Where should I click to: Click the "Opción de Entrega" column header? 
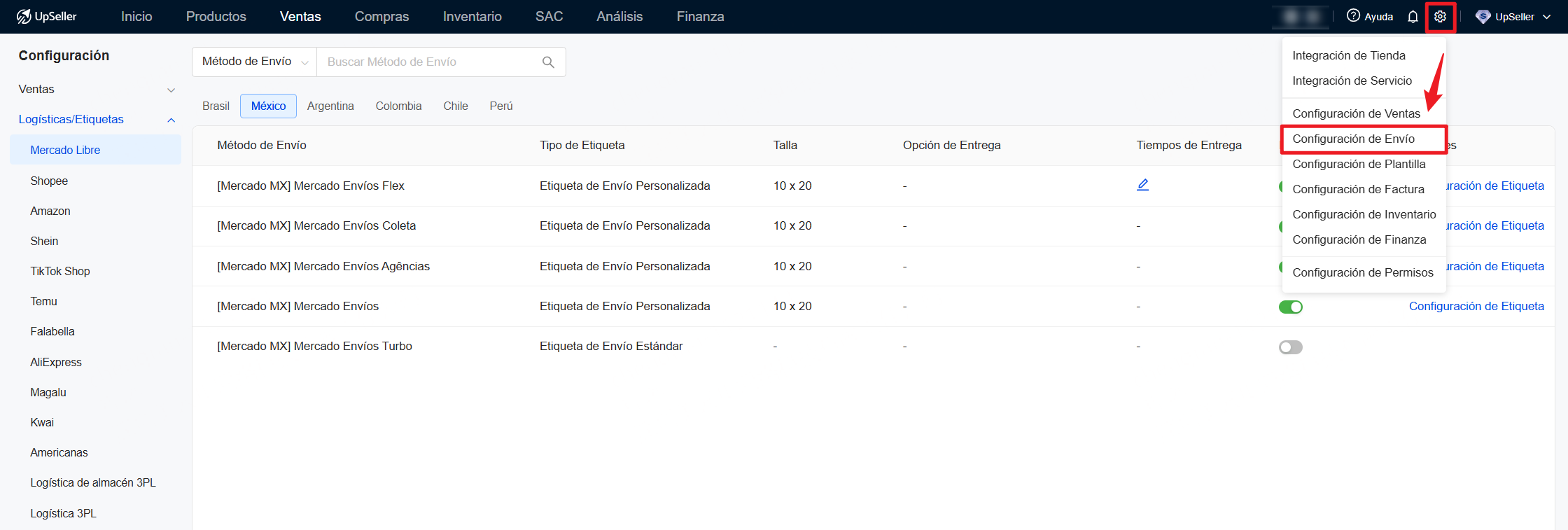pyautogui.click(x=952, y=146)
